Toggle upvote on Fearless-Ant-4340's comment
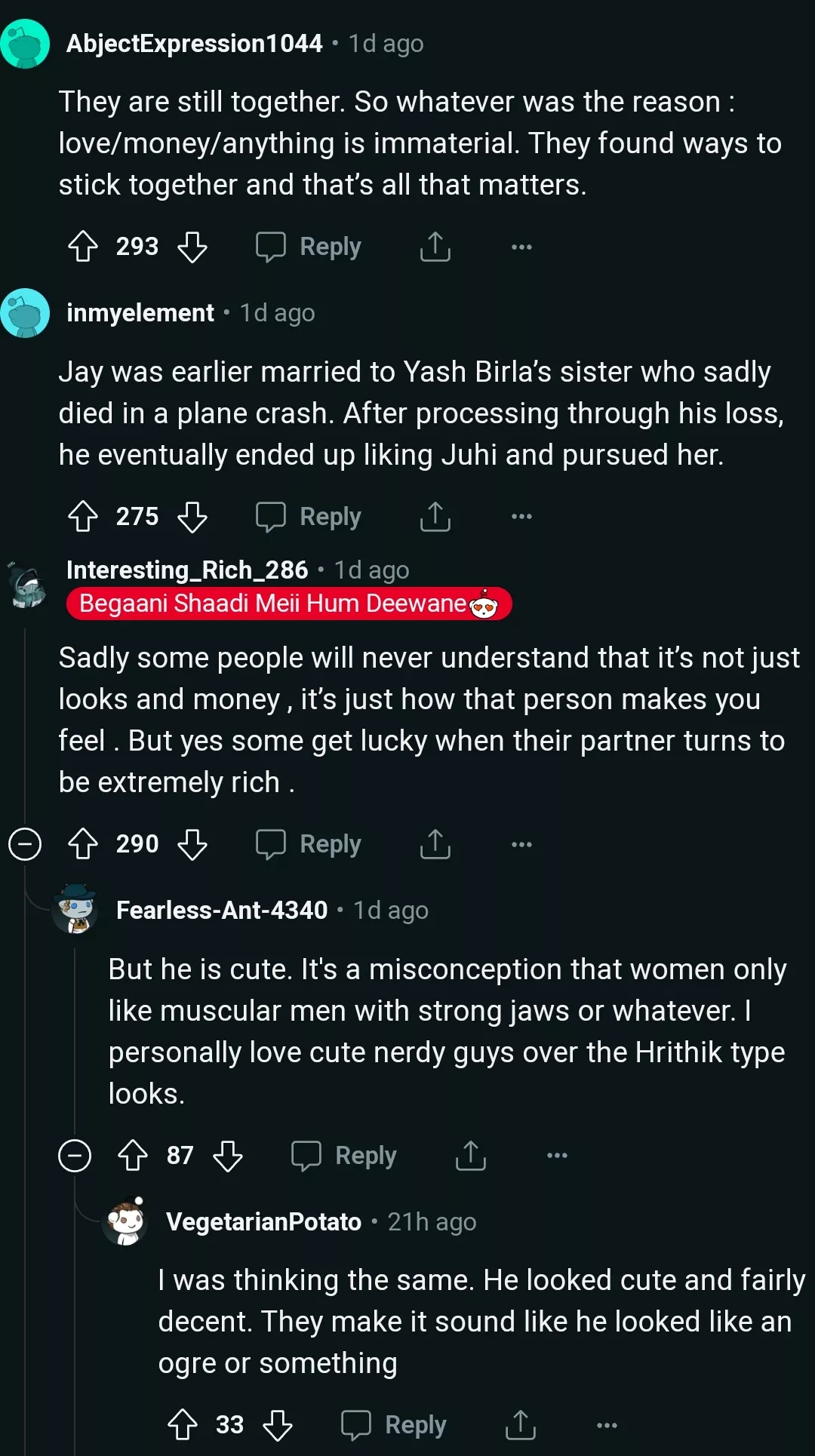Viewport: 815px width, 1456px height. pos(134,1155)
